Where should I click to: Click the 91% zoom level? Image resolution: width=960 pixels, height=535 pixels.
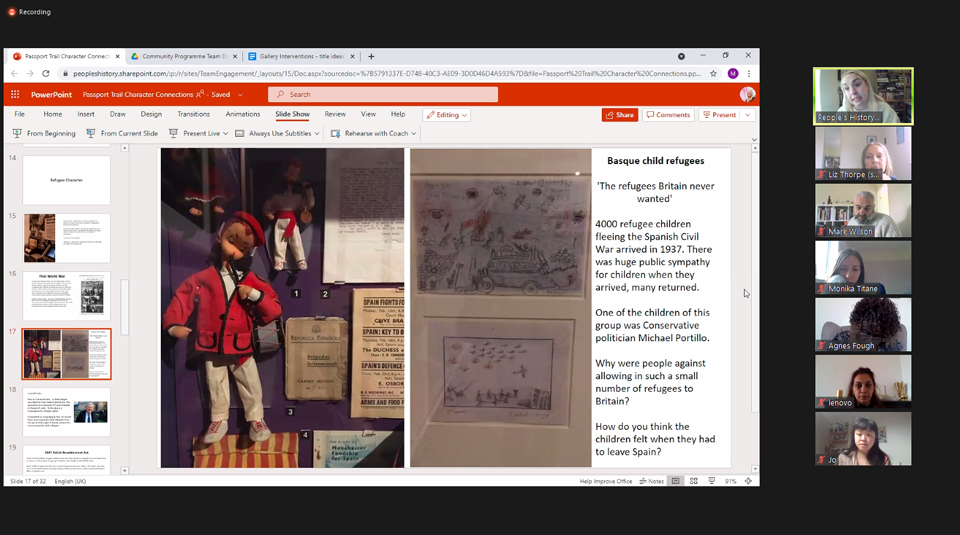[x=730, y=481]
